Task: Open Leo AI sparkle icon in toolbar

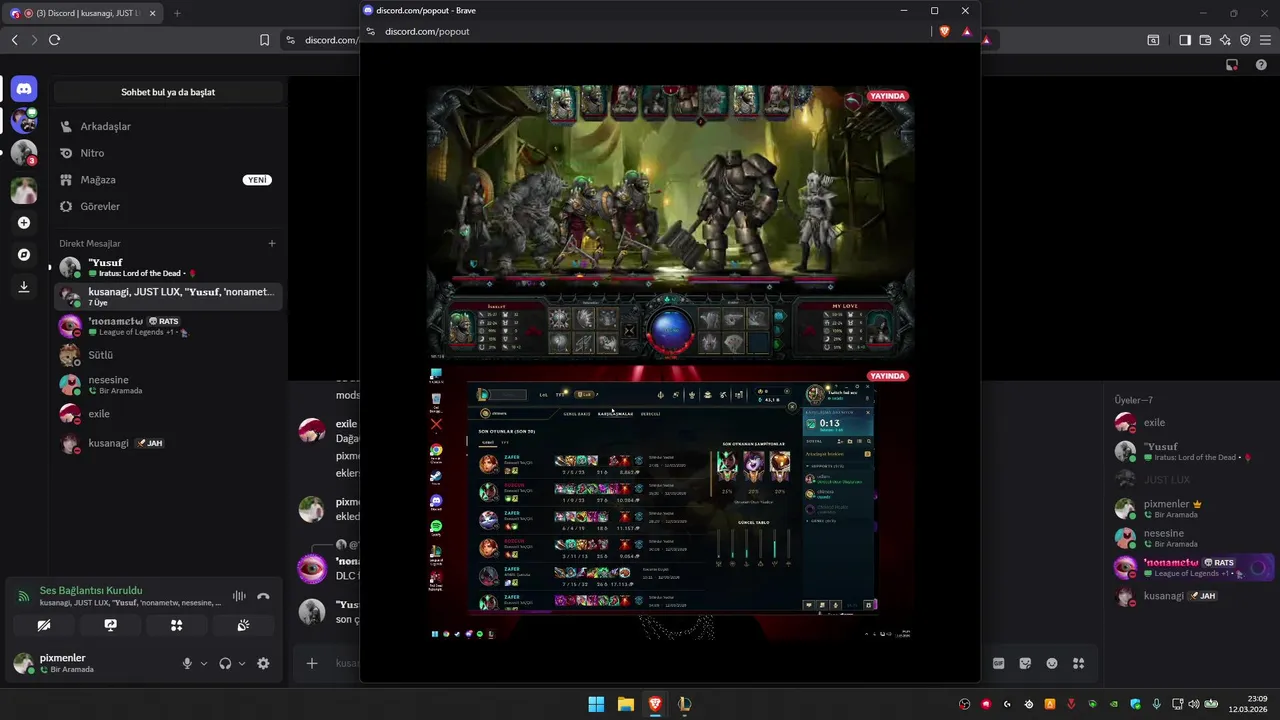Action: (x=1225, y=40)
